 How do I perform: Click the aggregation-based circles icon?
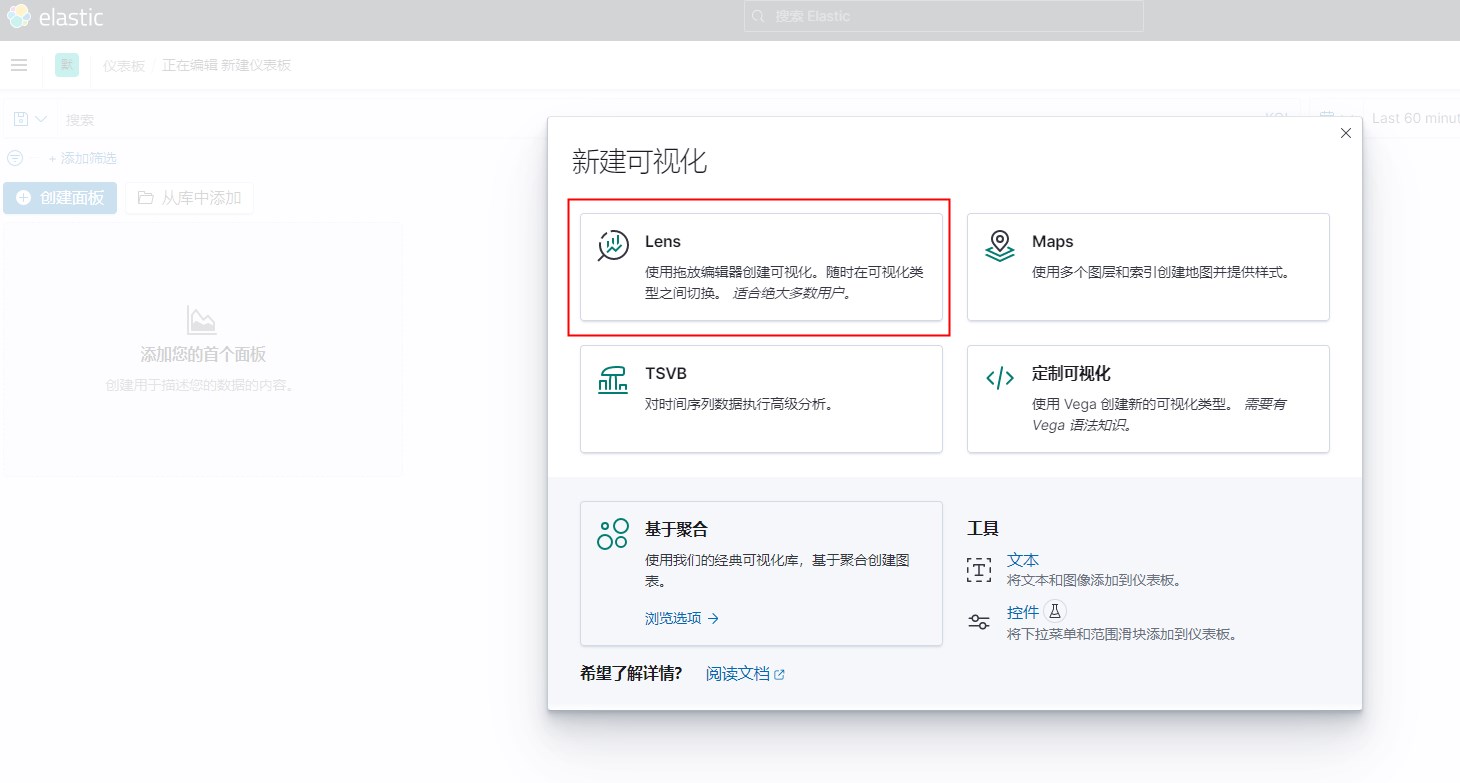point(612,534)
